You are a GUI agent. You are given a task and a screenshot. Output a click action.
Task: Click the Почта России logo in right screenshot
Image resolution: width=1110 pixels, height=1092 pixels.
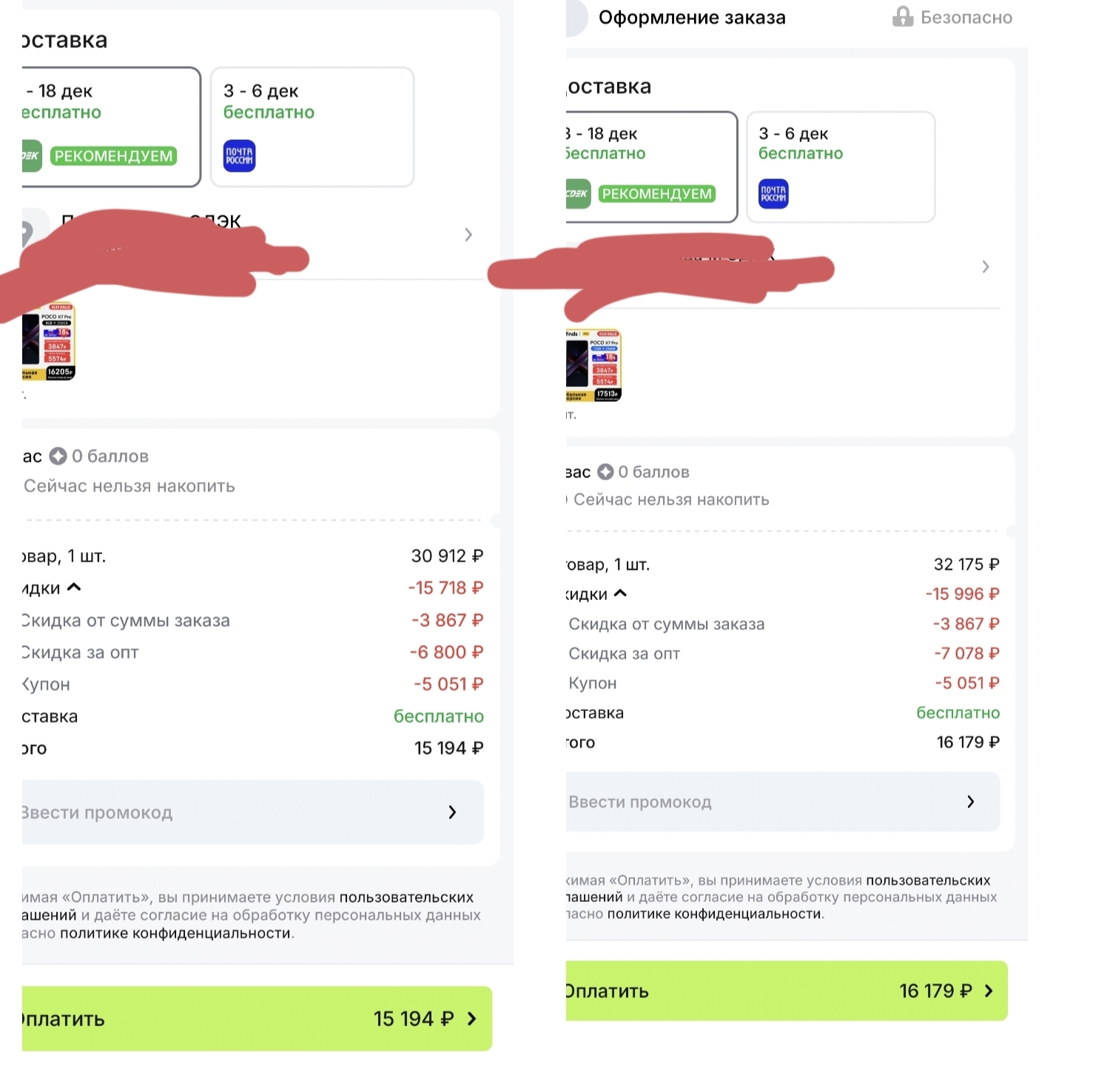point(773,194)
